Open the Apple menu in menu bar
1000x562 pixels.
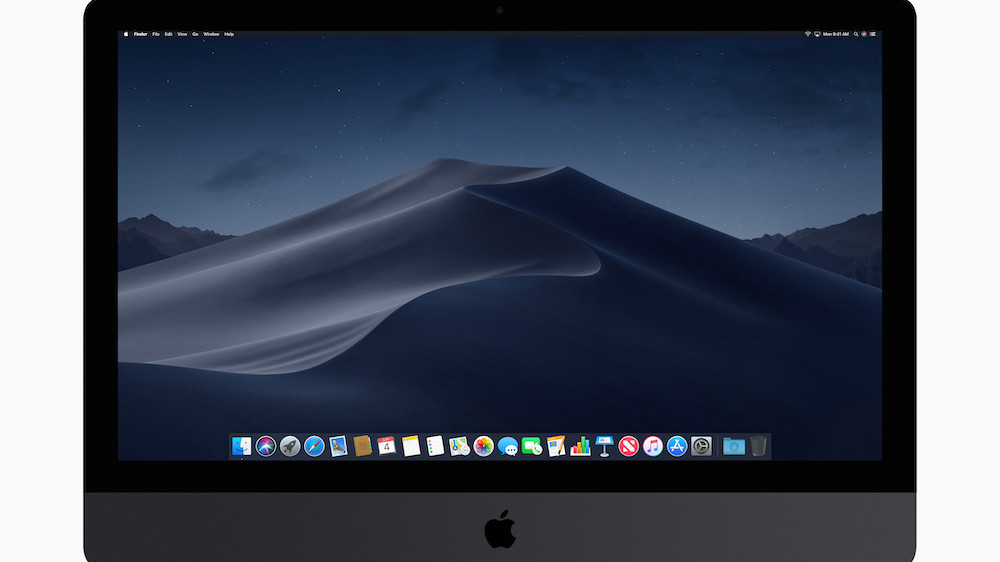(126, 34)
